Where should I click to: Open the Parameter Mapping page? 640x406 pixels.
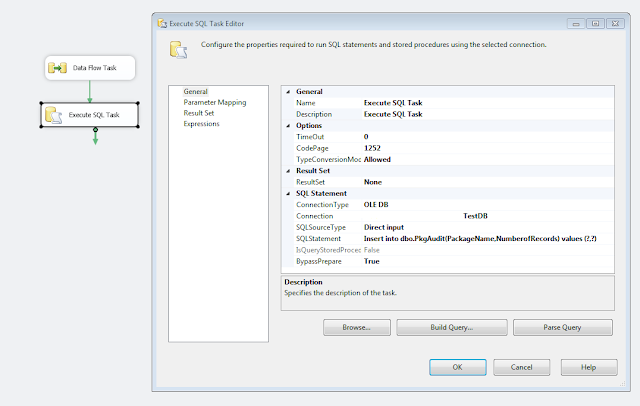215,102
